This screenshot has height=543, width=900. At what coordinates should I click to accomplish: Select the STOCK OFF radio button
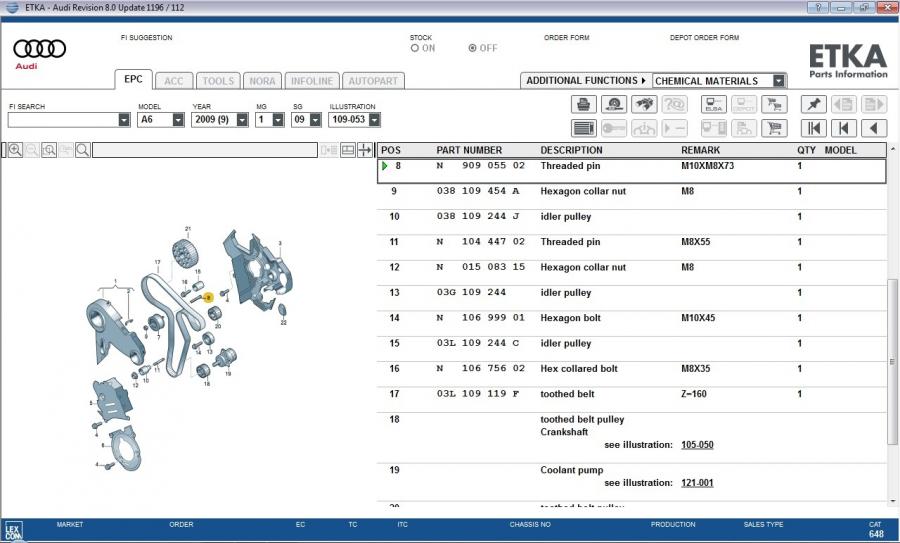coord(473,48)
